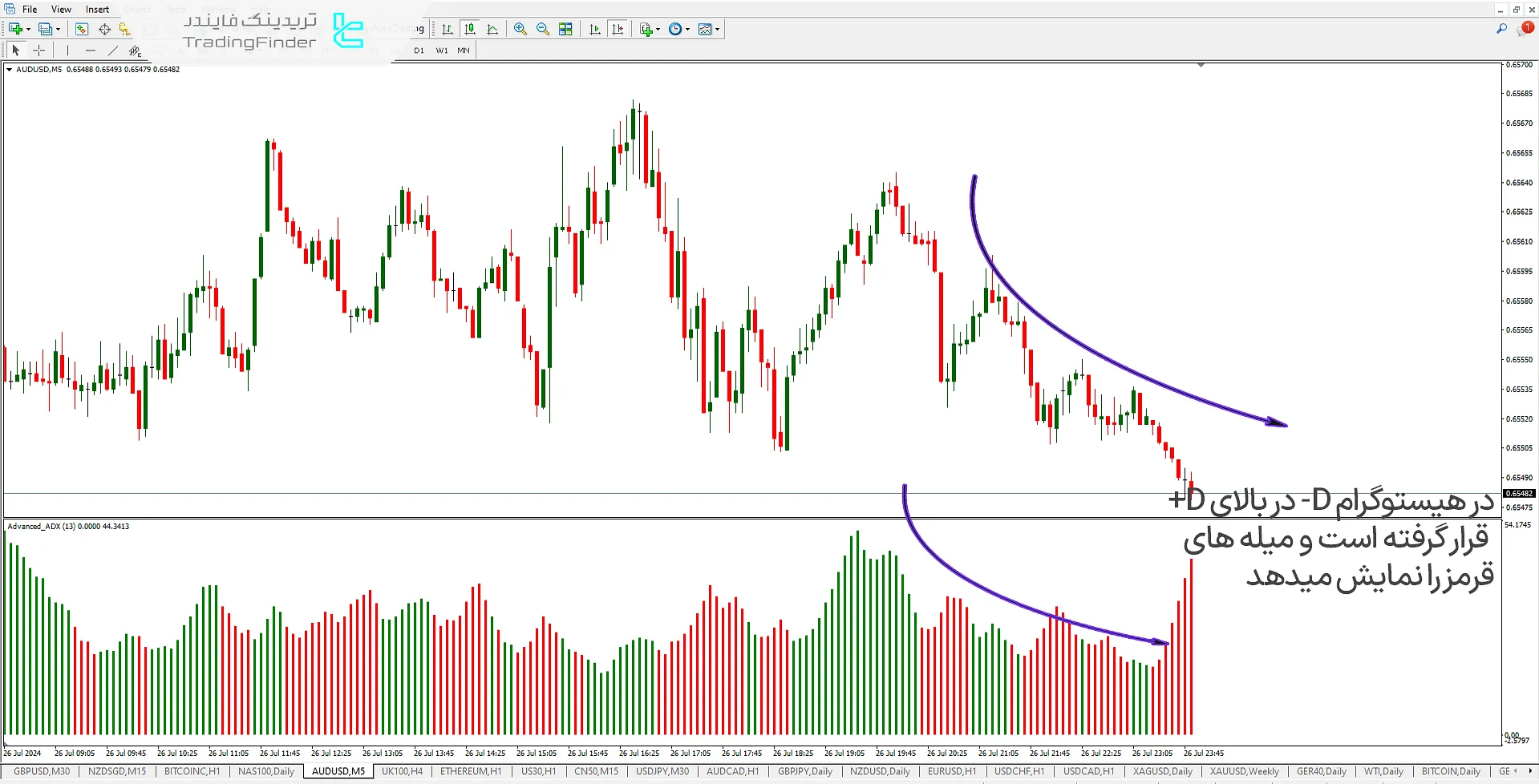The image size is (1539, 784).
Task: Select the W1 timeframe button
Action: [442, 51]
